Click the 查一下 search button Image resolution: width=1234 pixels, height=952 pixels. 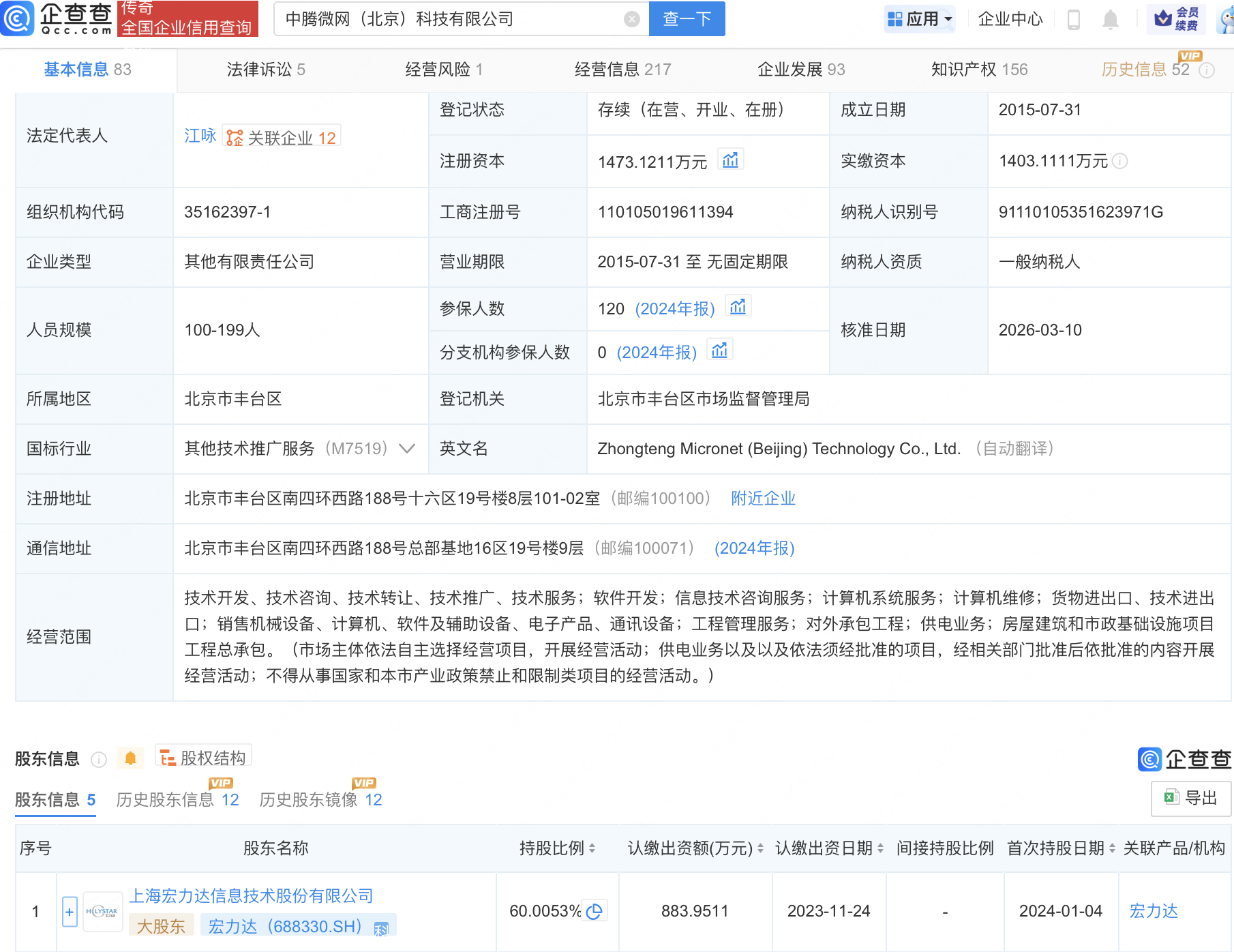coord(686,19)
